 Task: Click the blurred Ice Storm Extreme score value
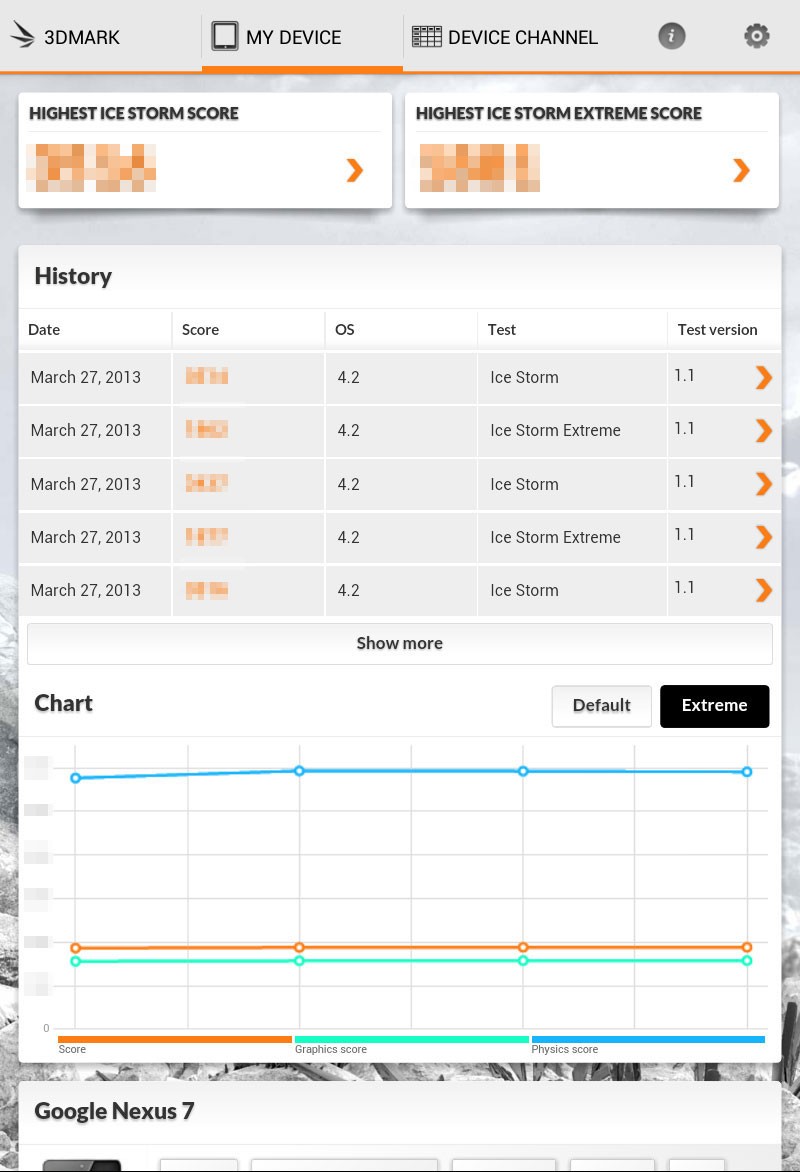tap(480, 168)
